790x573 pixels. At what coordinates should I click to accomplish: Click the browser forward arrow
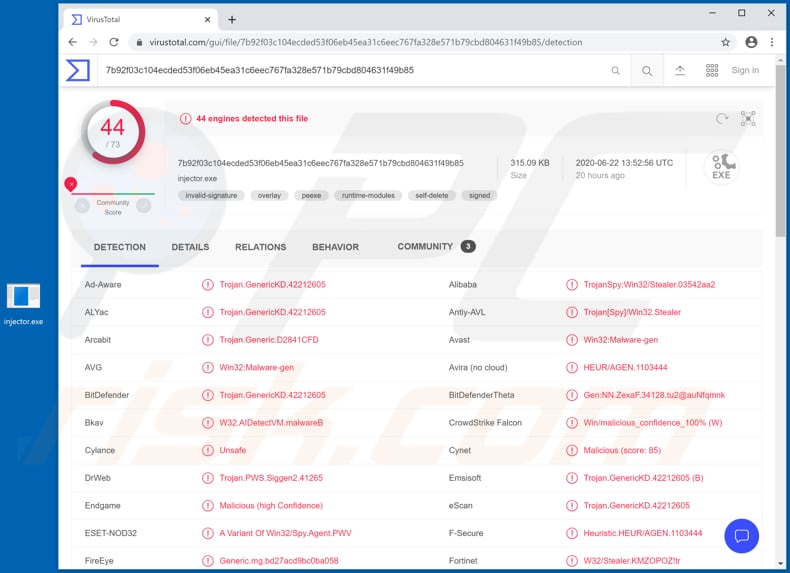pos(93,42)
